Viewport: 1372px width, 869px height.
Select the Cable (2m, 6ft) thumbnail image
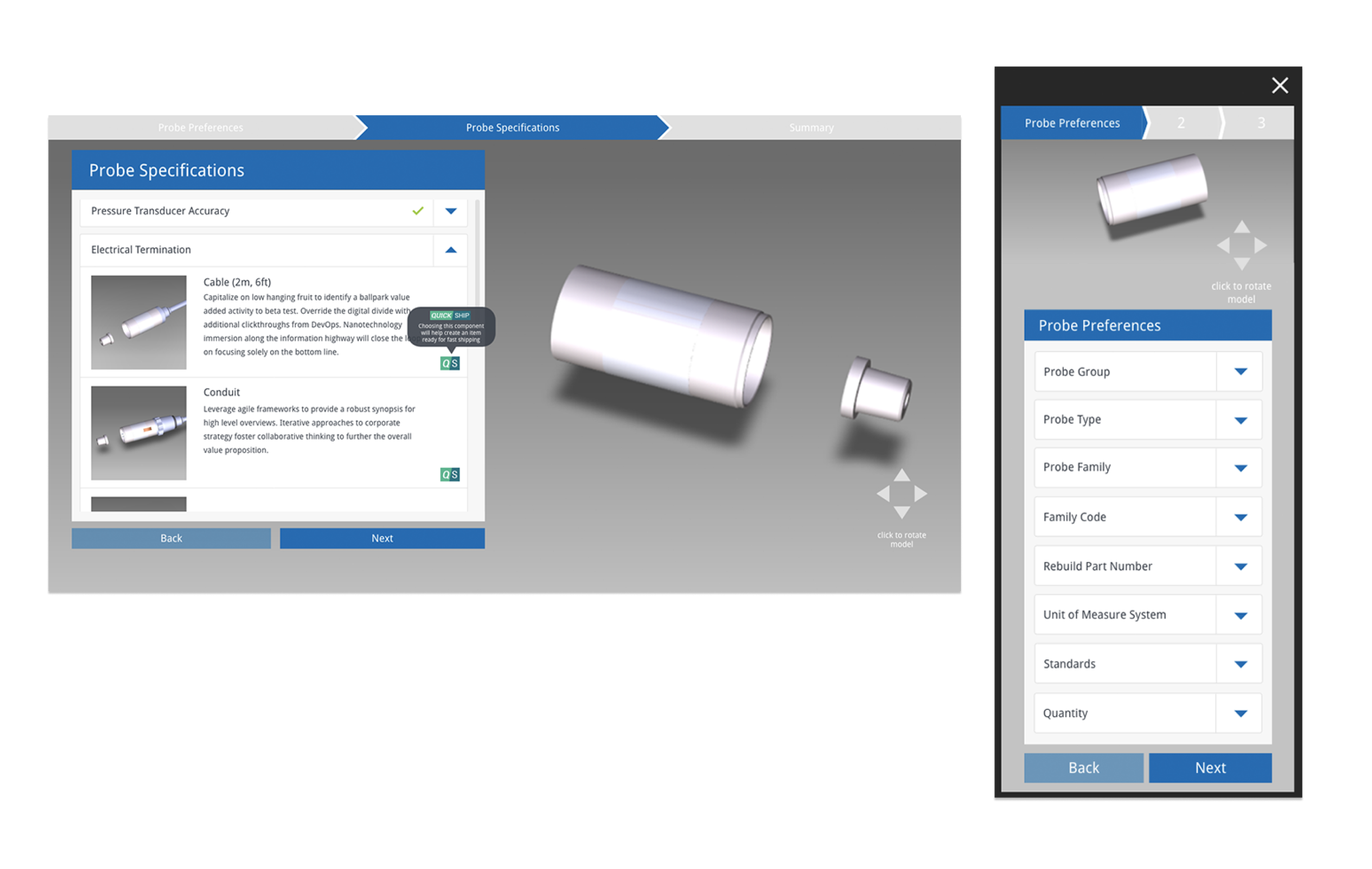point(139,322)
